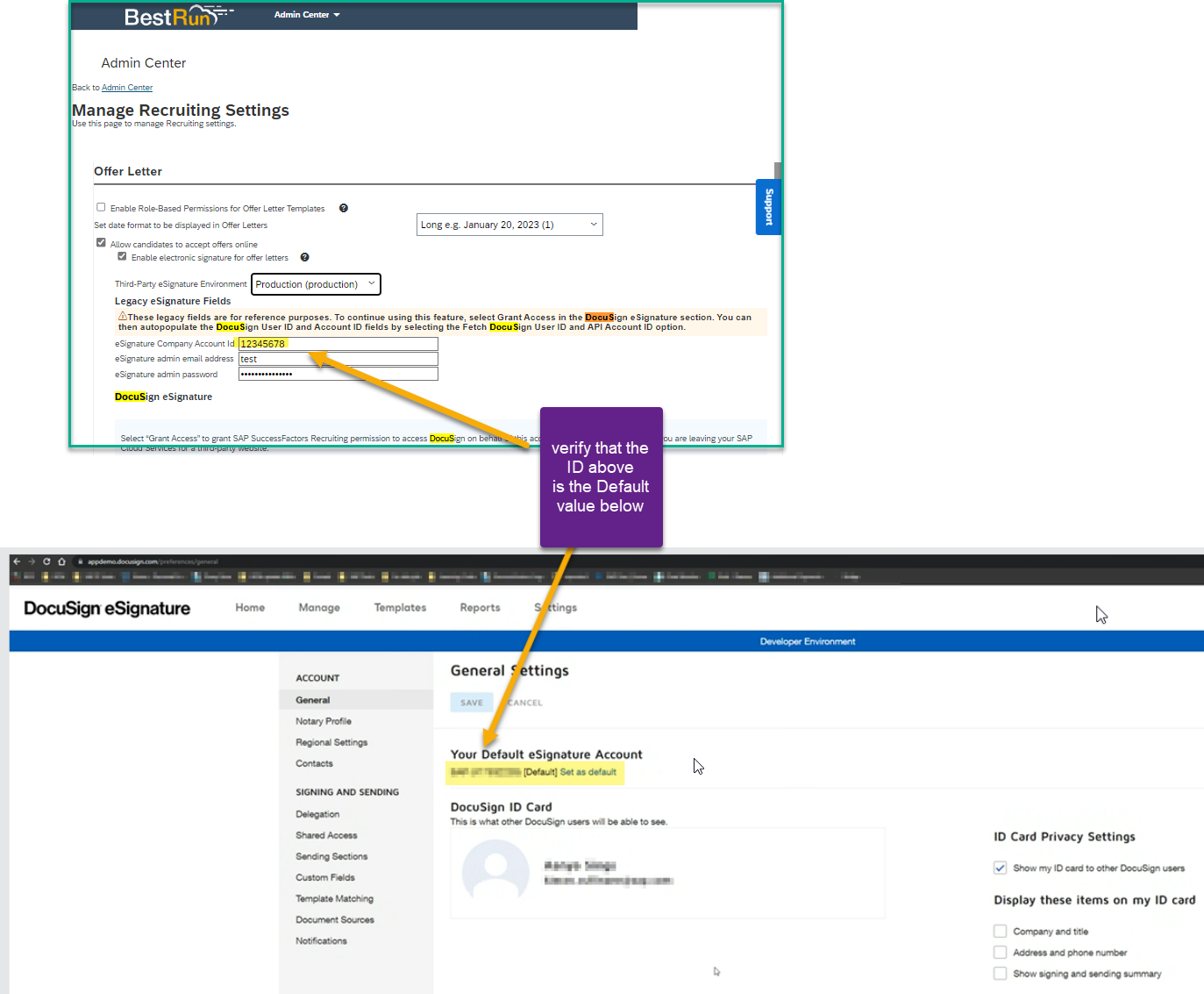
Task: Click the Set as default link
Action: coord(588,772)
